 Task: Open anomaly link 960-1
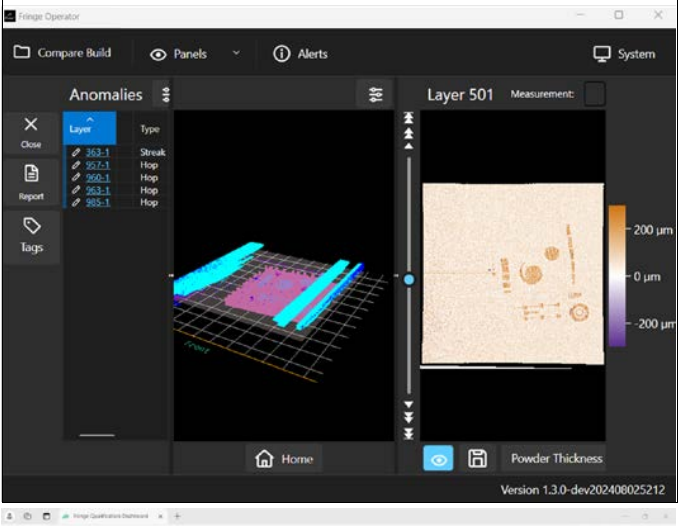98,178
